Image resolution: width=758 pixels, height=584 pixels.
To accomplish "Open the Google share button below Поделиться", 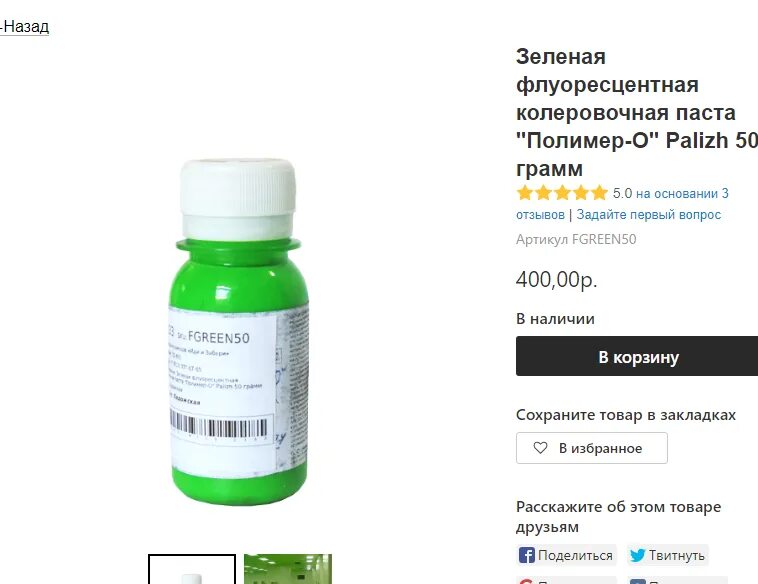I will pos(566,580).
